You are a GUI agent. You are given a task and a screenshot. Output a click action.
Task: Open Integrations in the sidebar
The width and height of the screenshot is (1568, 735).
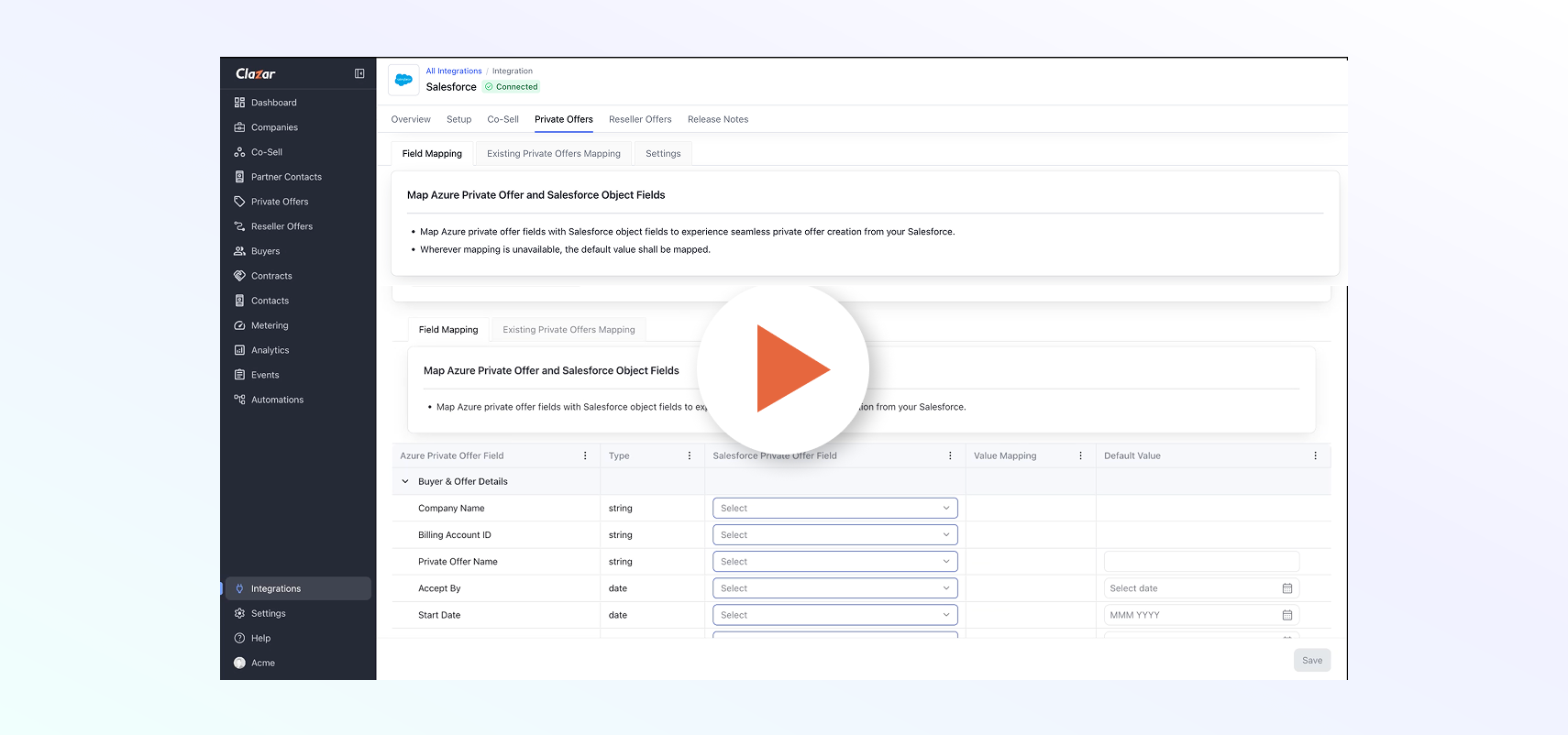tap(298, 588)
